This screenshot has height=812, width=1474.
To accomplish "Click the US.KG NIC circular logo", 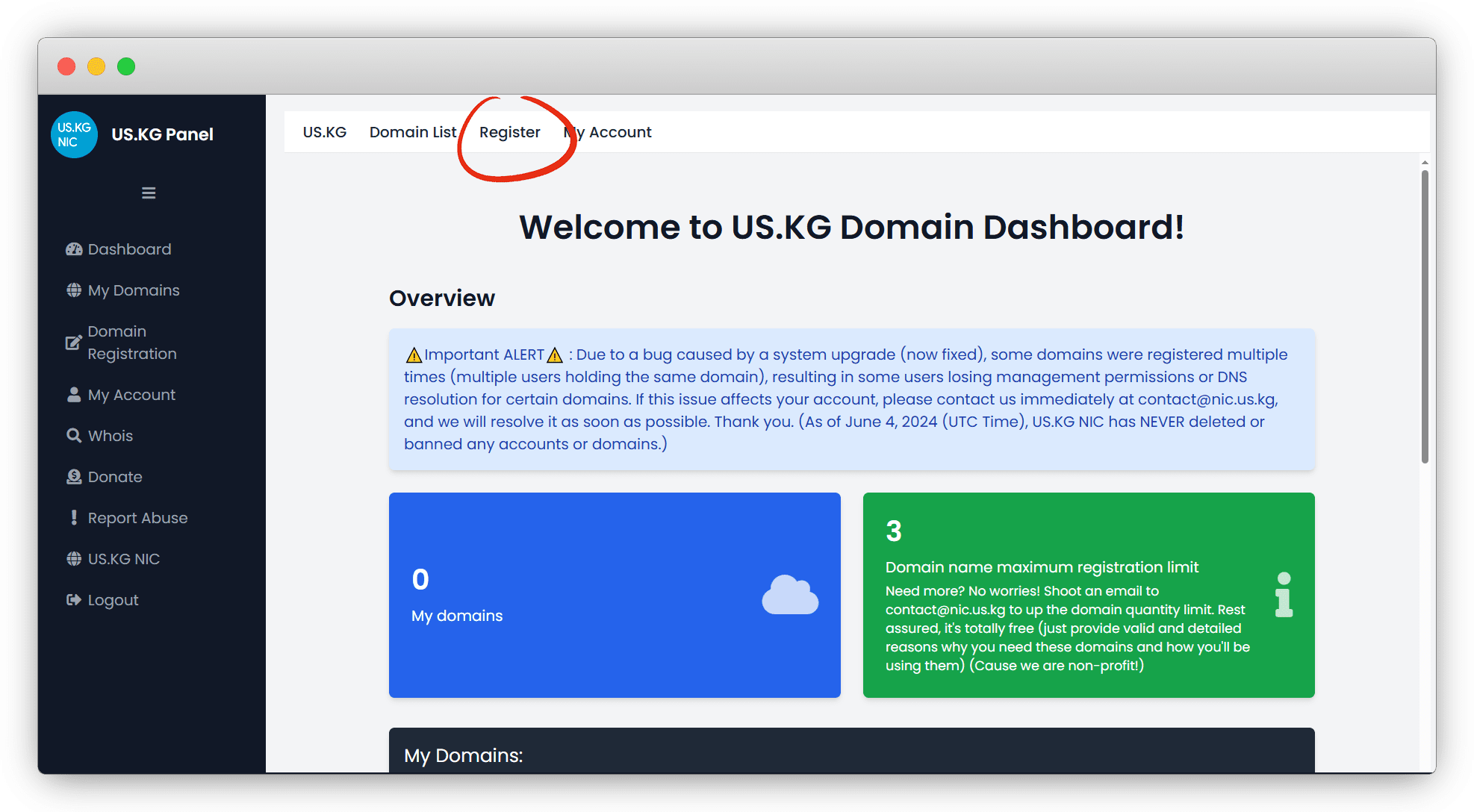I will 74,135.
